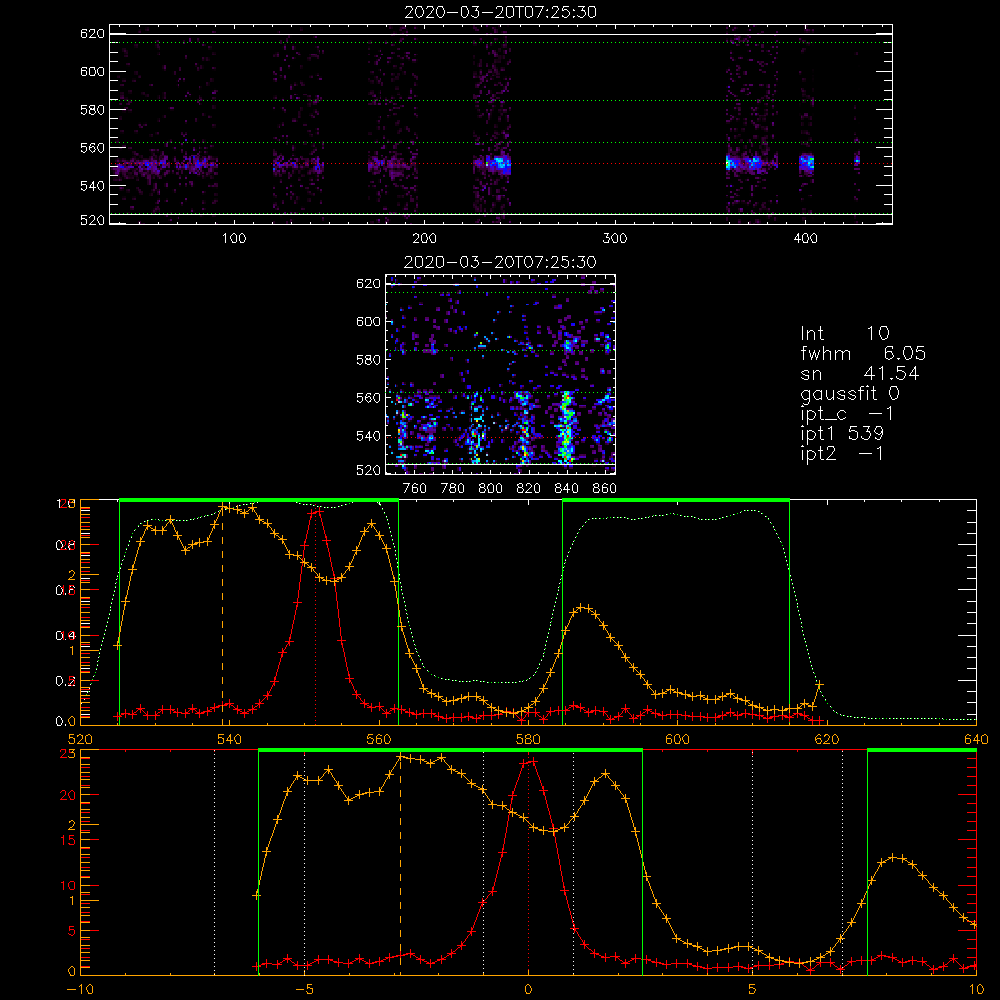The height and width of the screenshot is (1000, 1000).
Task: Click the orange dashed vertical marker in profile plot
Action: (223, 615)
